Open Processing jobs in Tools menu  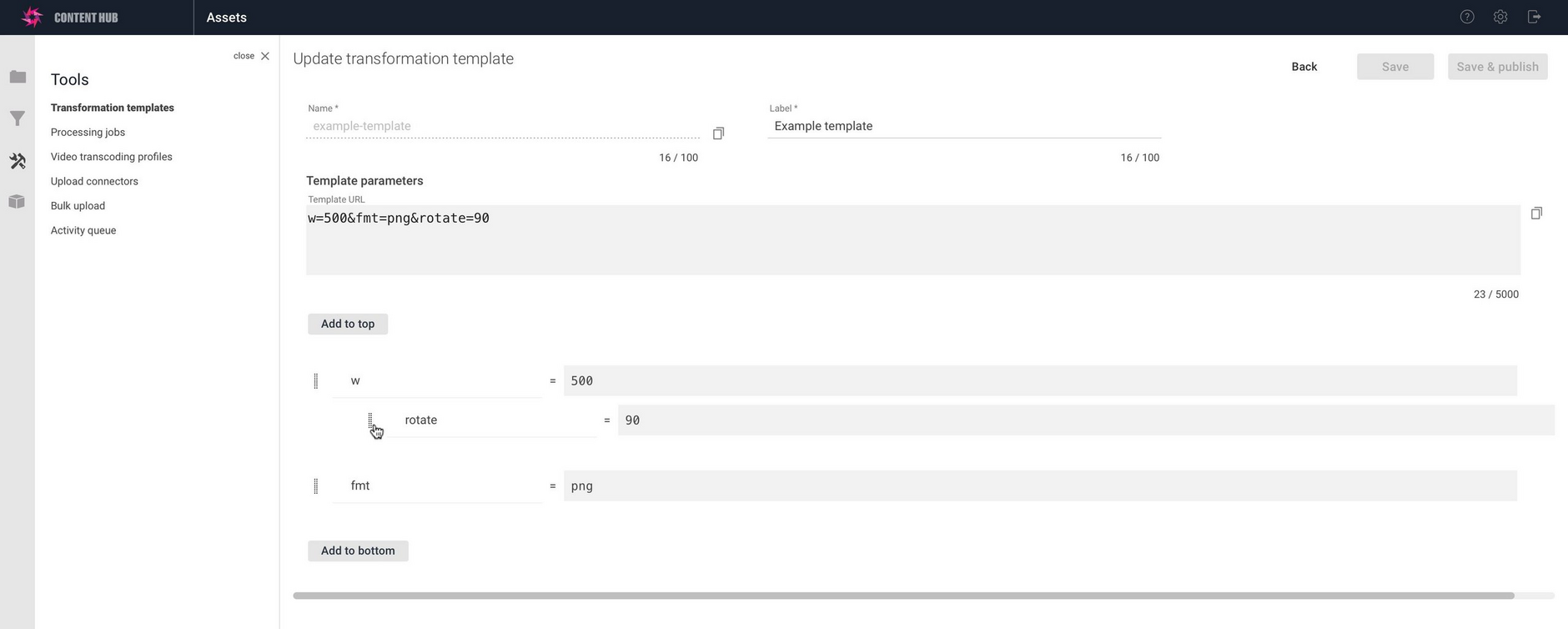pos(88,132)
